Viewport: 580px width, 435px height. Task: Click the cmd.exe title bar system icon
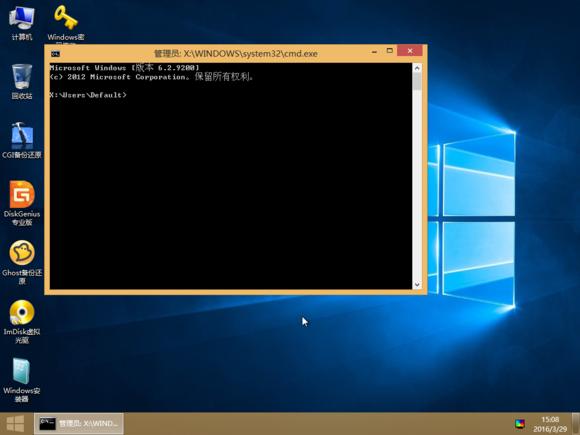(55, 54)
